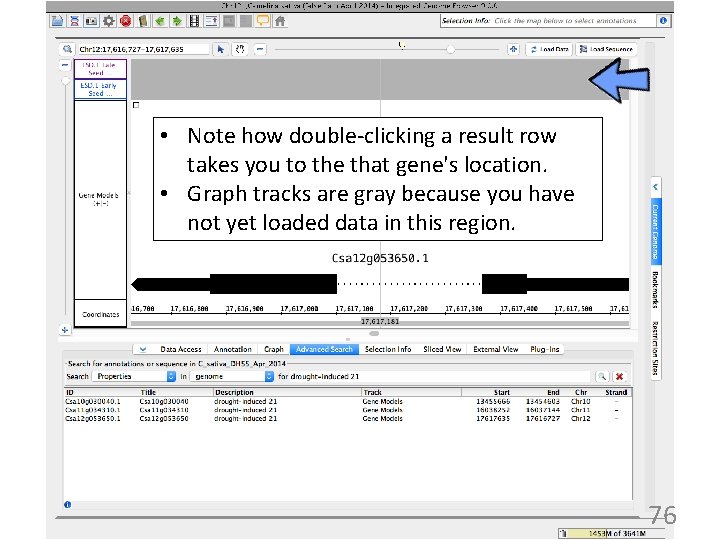Click the first grayed-out toolbar icon
The image size is (720, 540).
229,21
